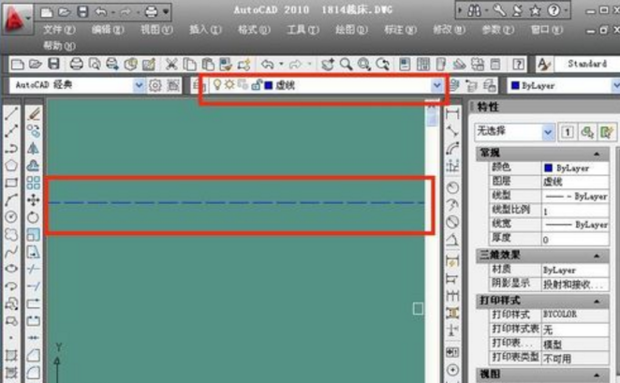Open the 修改(M) menu
The image size is (620, 383).
pyautogui.click(x=449, y=30)
